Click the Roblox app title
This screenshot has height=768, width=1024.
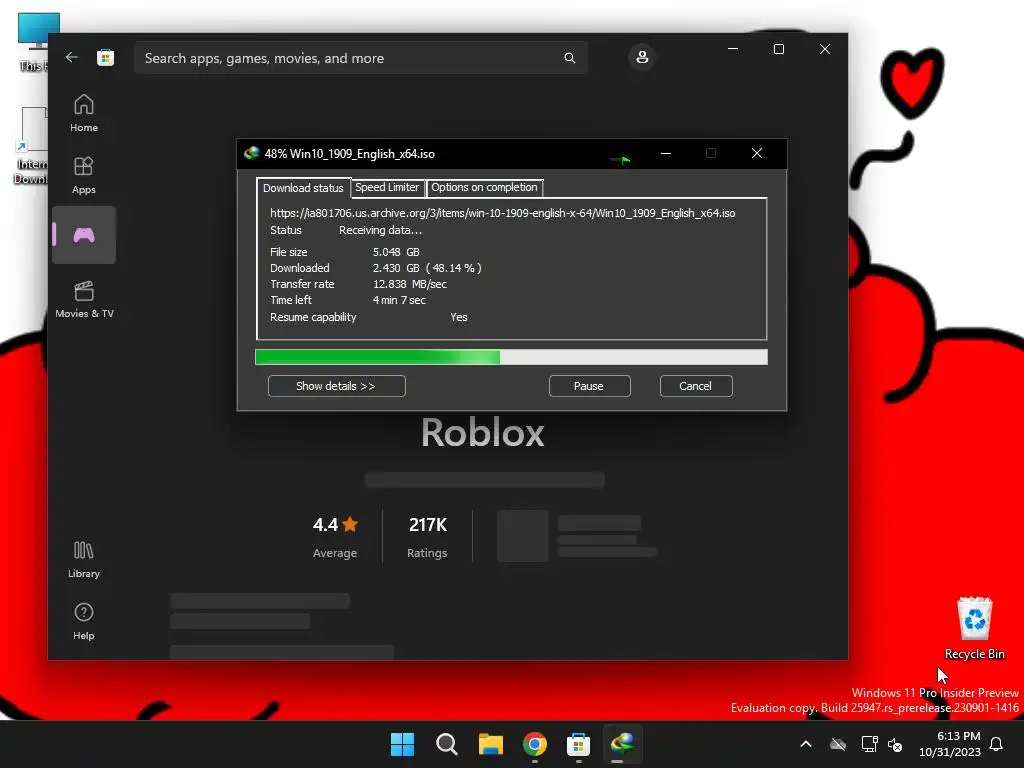coord(483,433)
